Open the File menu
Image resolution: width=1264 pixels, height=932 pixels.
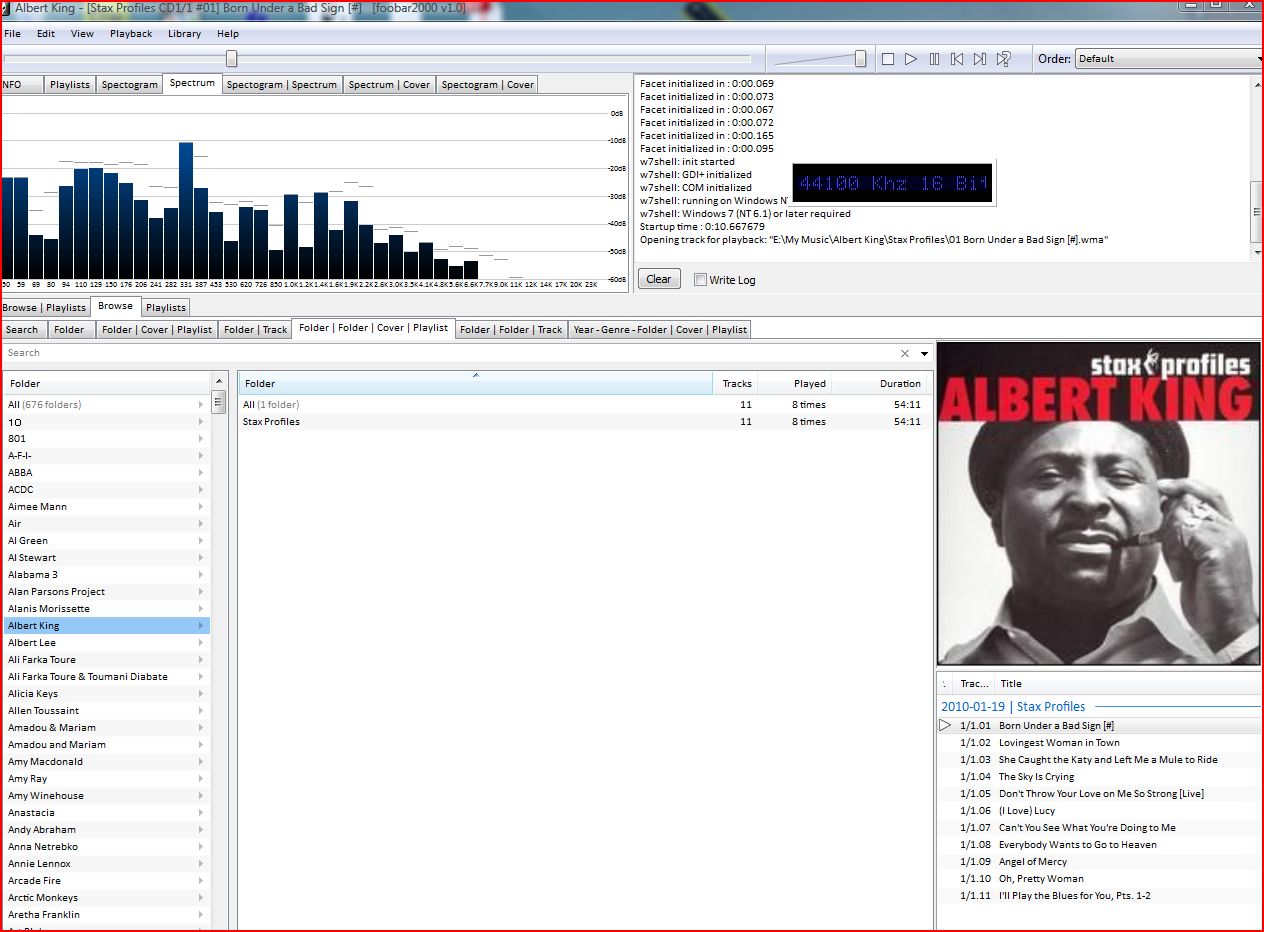pyautogui.click(x=12, y=34)
